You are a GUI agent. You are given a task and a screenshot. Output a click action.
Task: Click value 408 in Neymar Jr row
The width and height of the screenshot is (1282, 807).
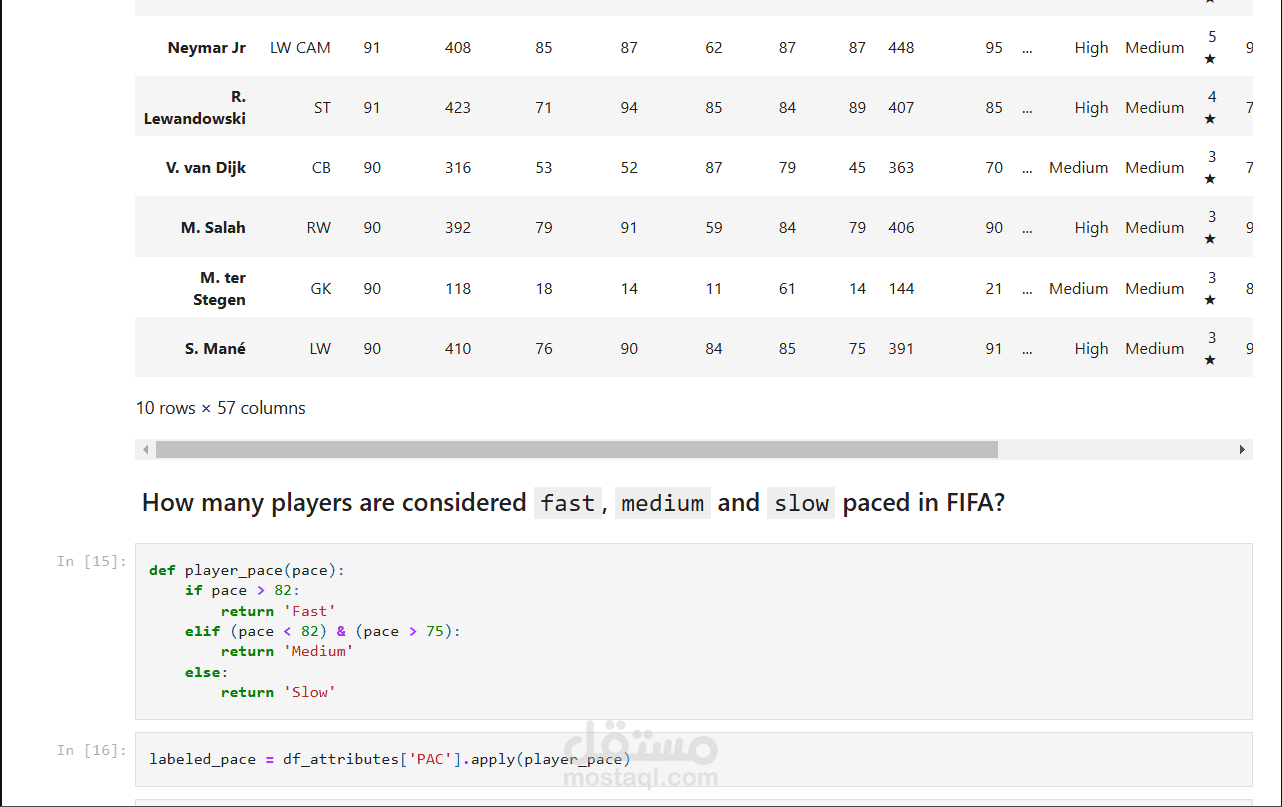point(458,47)
